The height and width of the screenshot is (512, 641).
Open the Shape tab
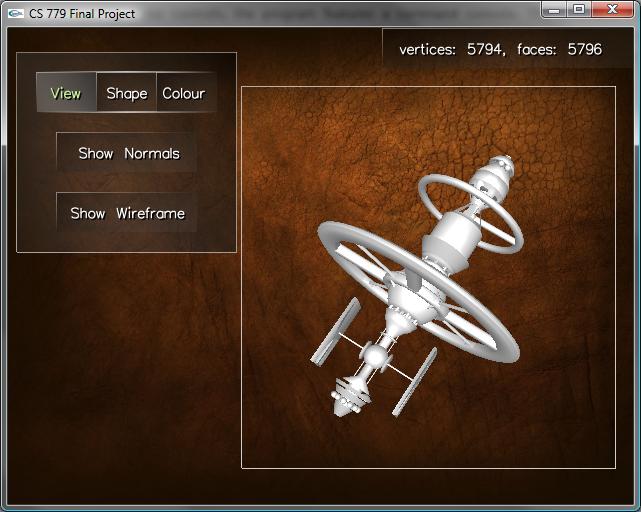pos(127,93)
